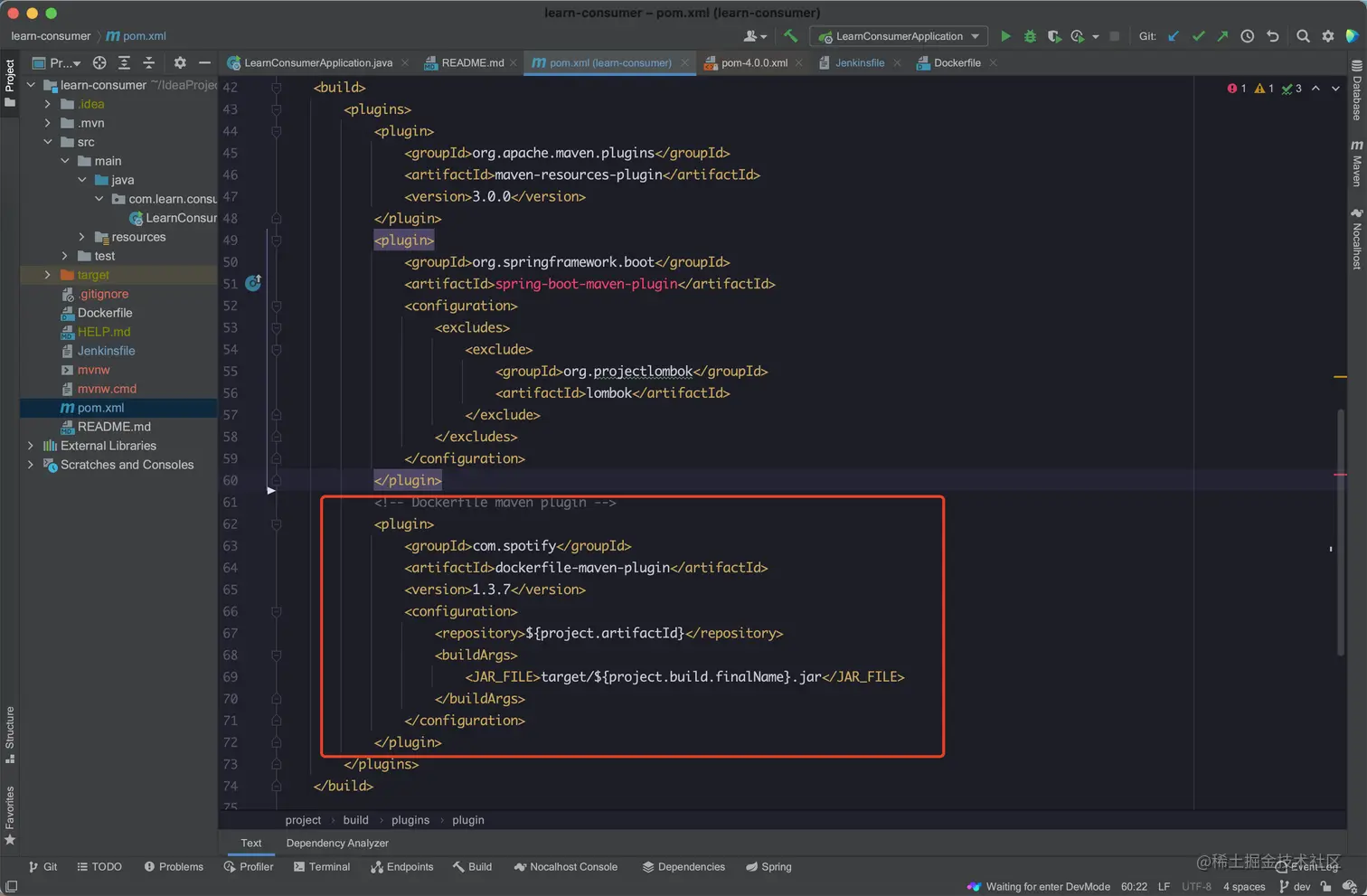Screen dimensions: 1367x896
Task: Toggle the Maven tool window
Action: tap(1356, 164)
